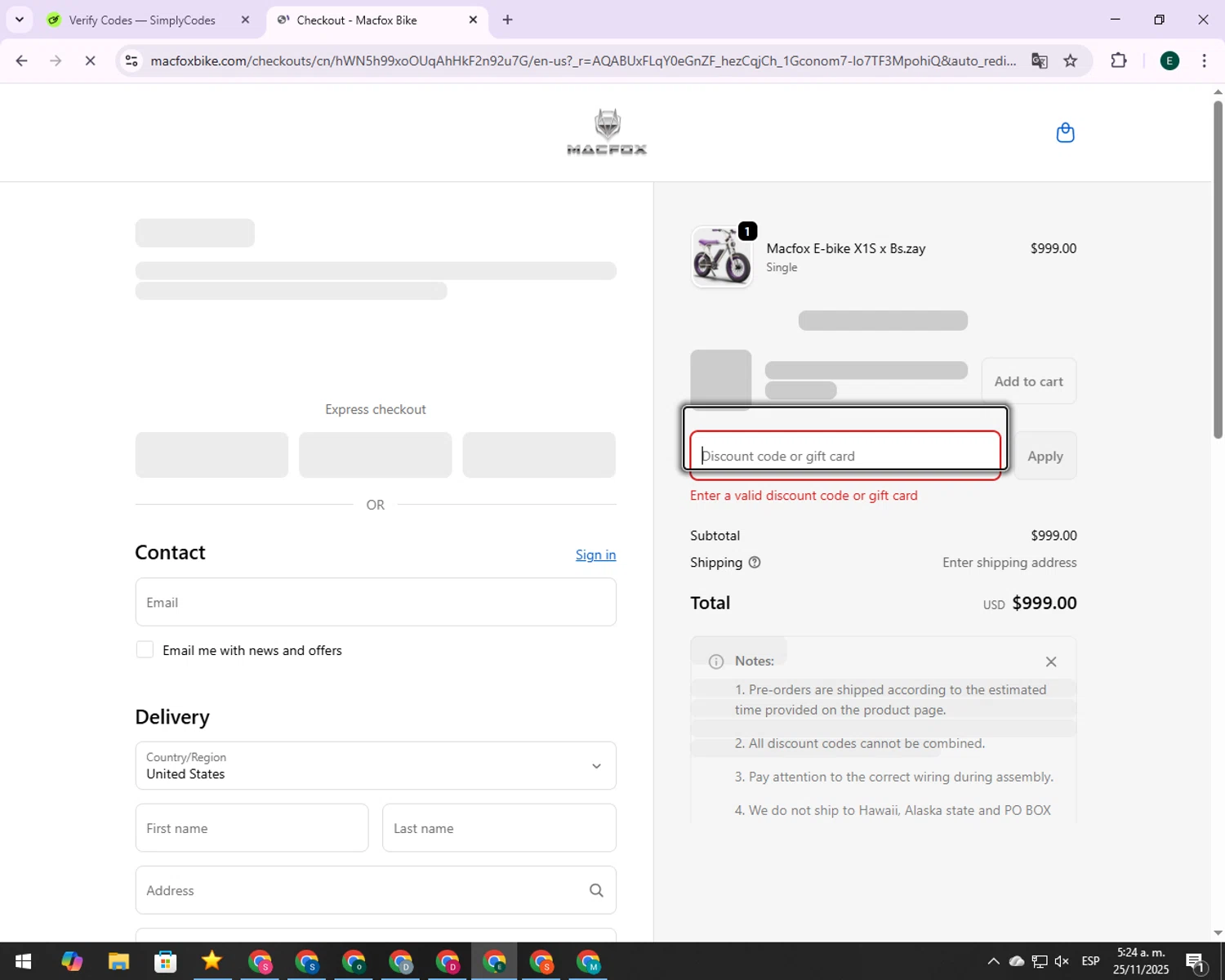1225x980 pixels.
Task: Click the 'Single' variant text under the product
Action: pyautogui.click(x=782, y=267)
